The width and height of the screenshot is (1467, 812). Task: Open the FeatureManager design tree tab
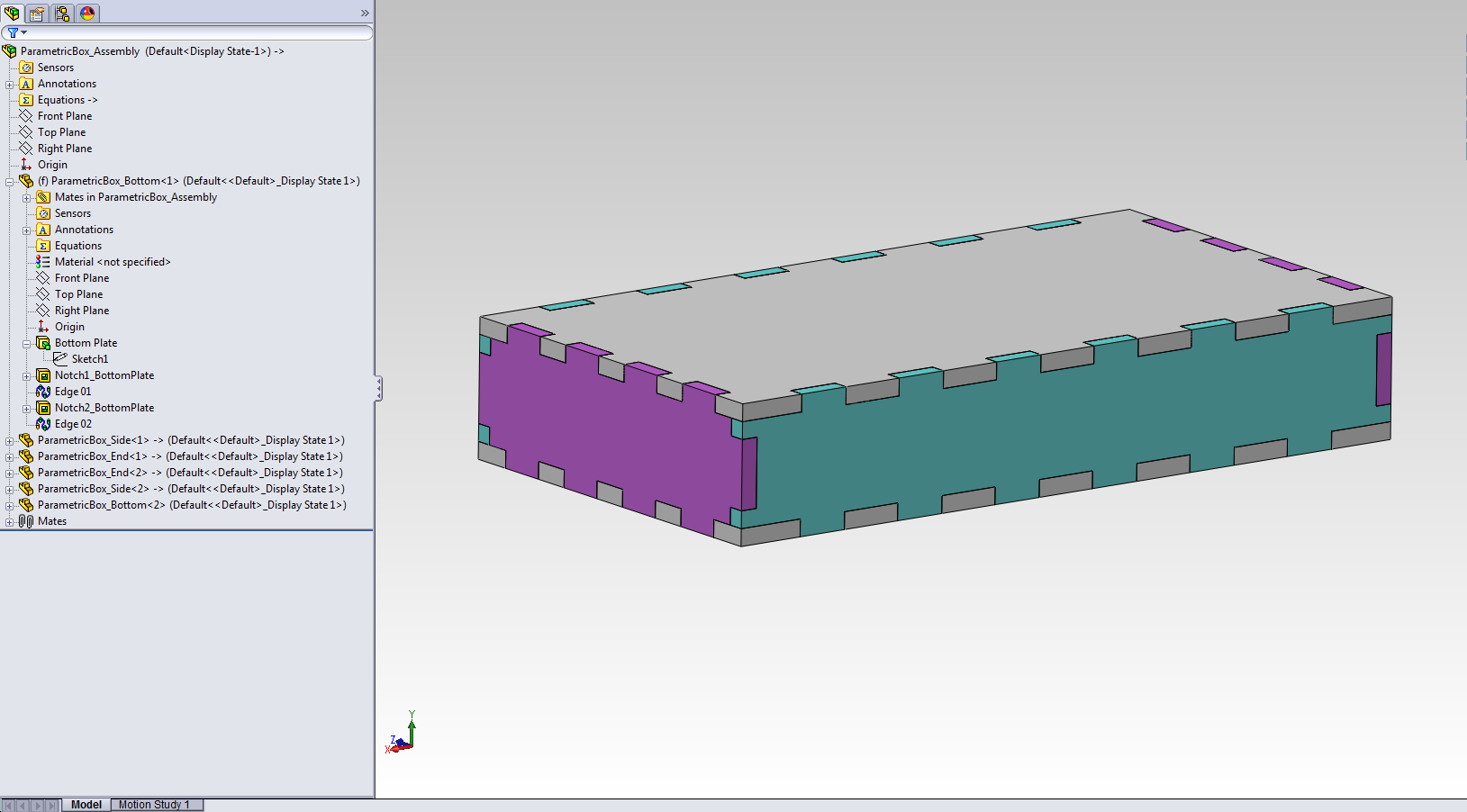tap(12, 13)
